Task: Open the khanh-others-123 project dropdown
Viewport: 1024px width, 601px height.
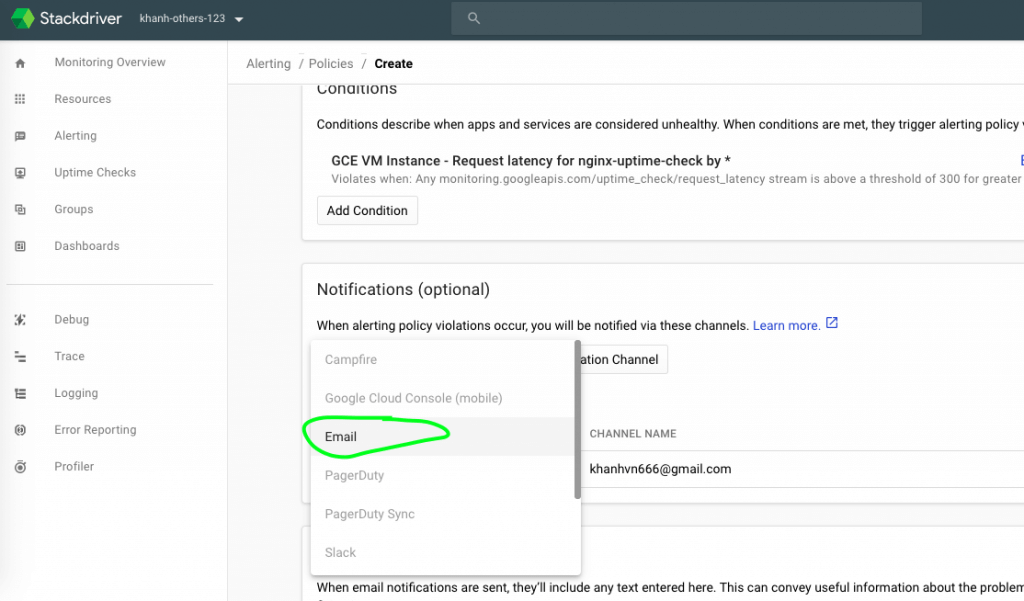Action: 190,18
